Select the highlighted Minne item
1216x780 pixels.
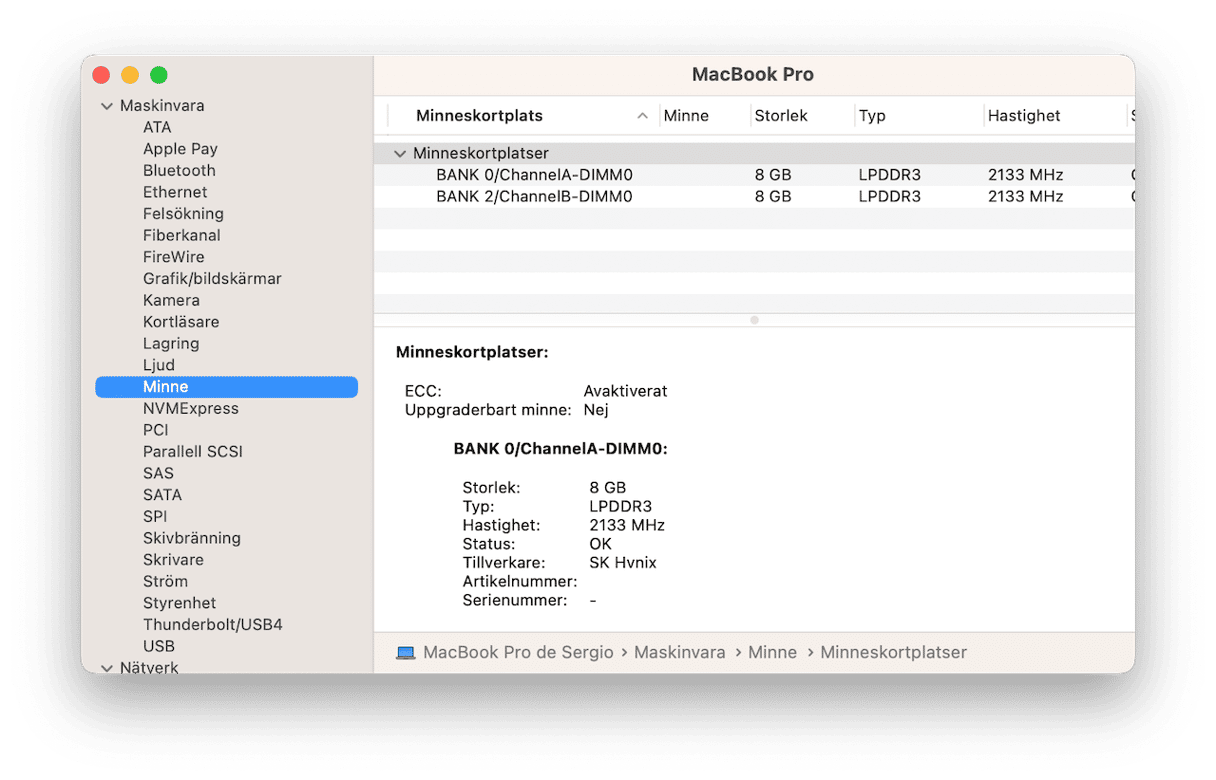pyautogui.click(x=226, y=387)
